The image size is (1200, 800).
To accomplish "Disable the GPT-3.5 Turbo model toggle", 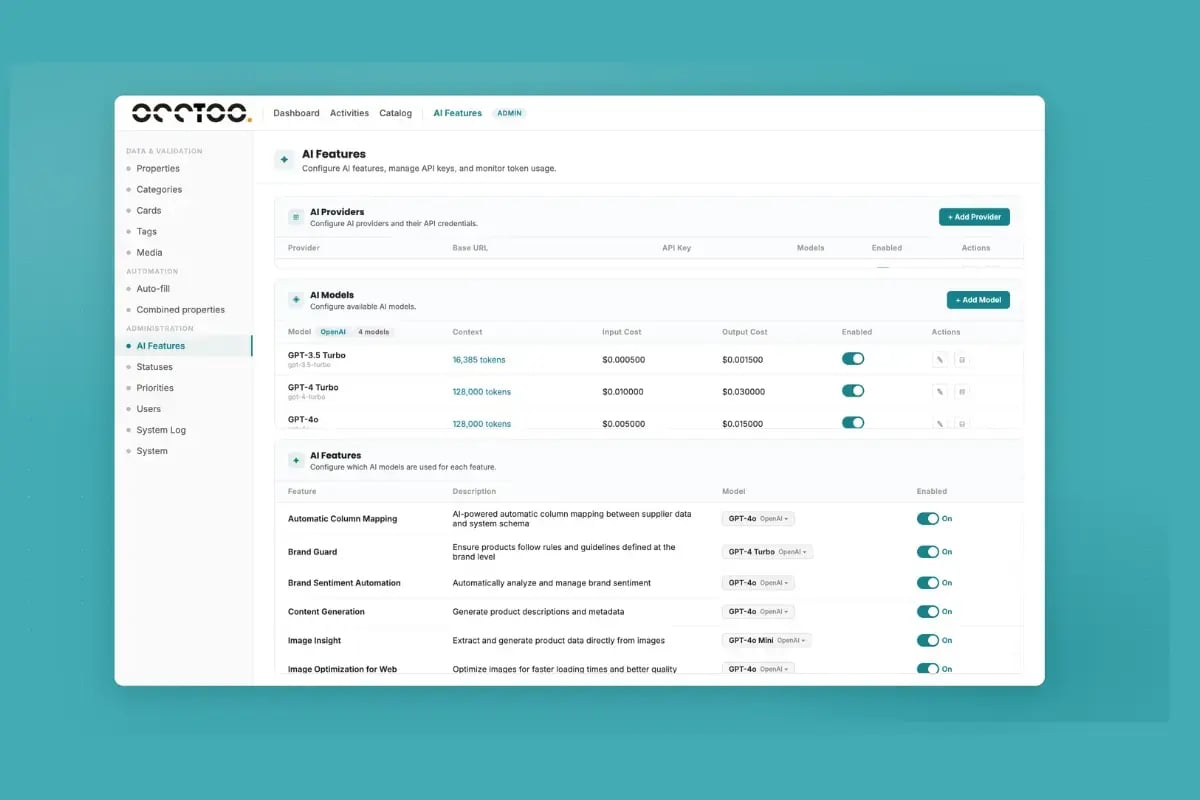I will tap(853, 359).
